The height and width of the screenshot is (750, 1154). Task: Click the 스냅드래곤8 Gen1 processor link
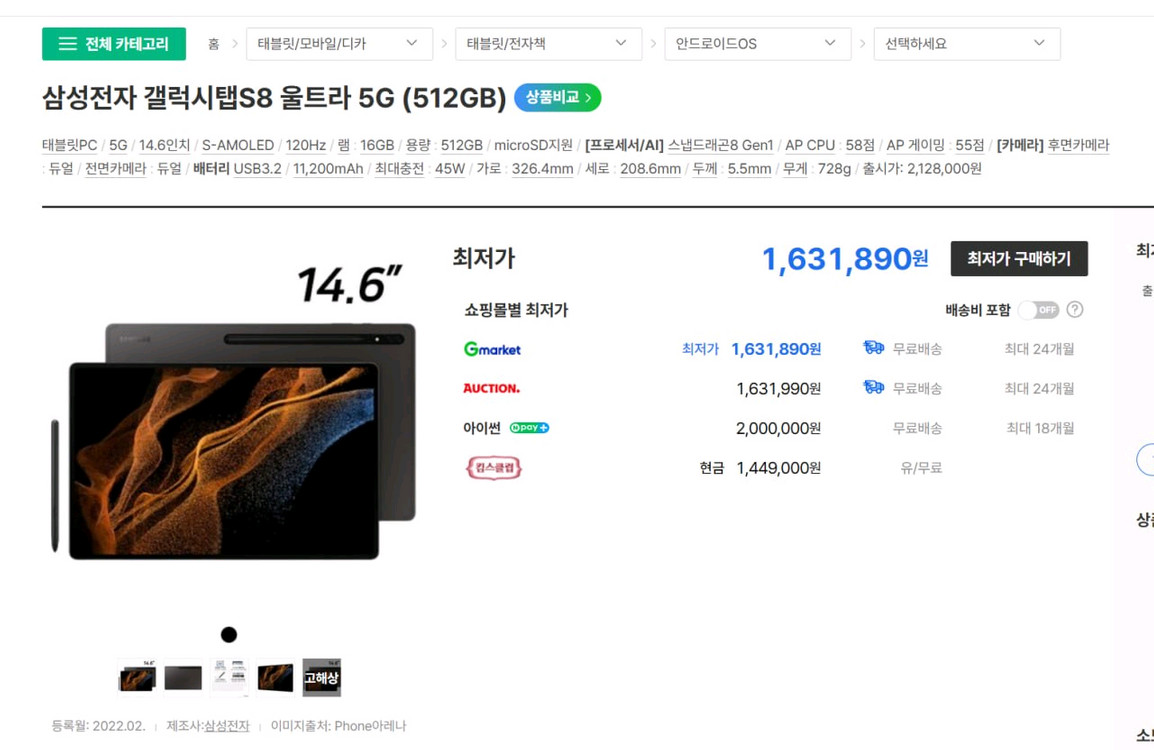coord(721,146)
